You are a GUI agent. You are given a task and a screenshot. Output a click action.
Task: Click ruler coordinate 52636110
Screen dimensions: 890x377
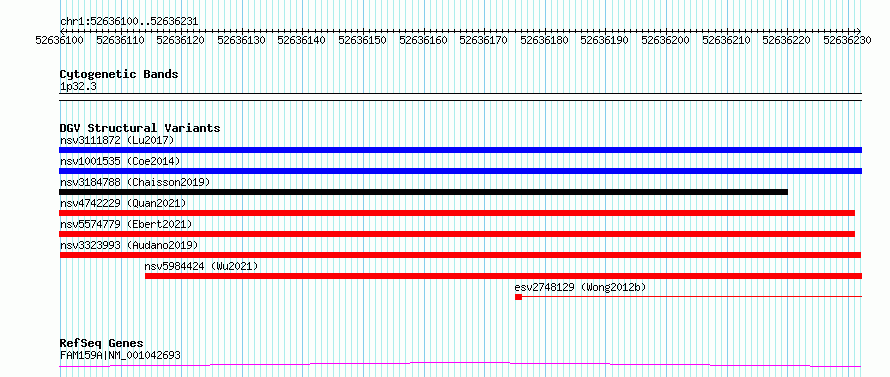120,40
